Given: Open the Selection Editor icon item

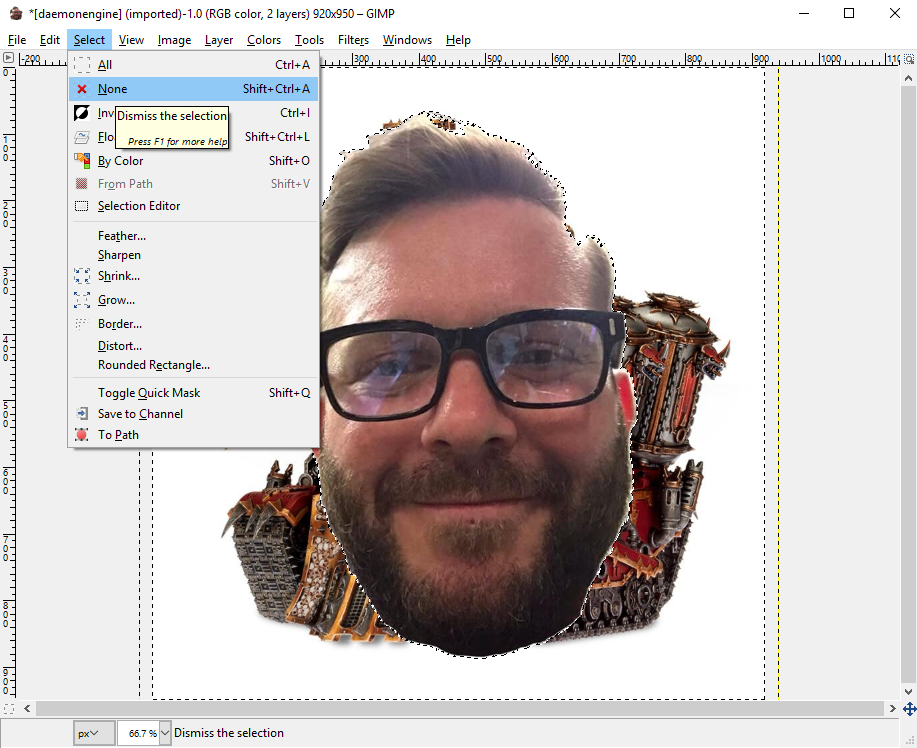Looking at the screenshot, I should (x=82, y=206).
